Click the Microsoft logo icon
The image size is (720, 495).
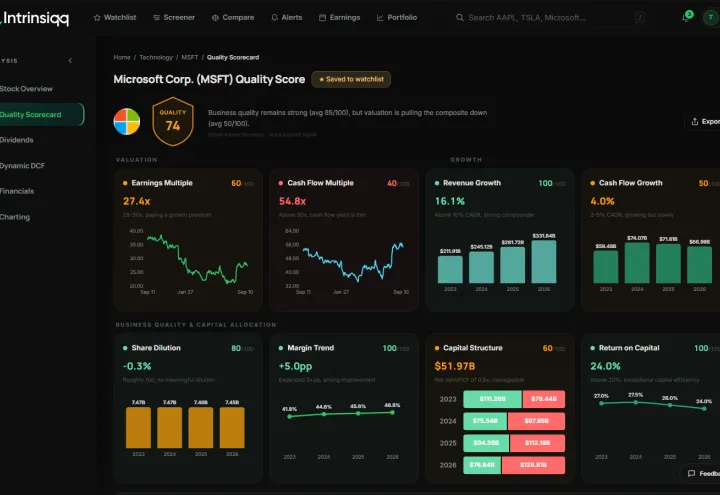click(127, 122)
